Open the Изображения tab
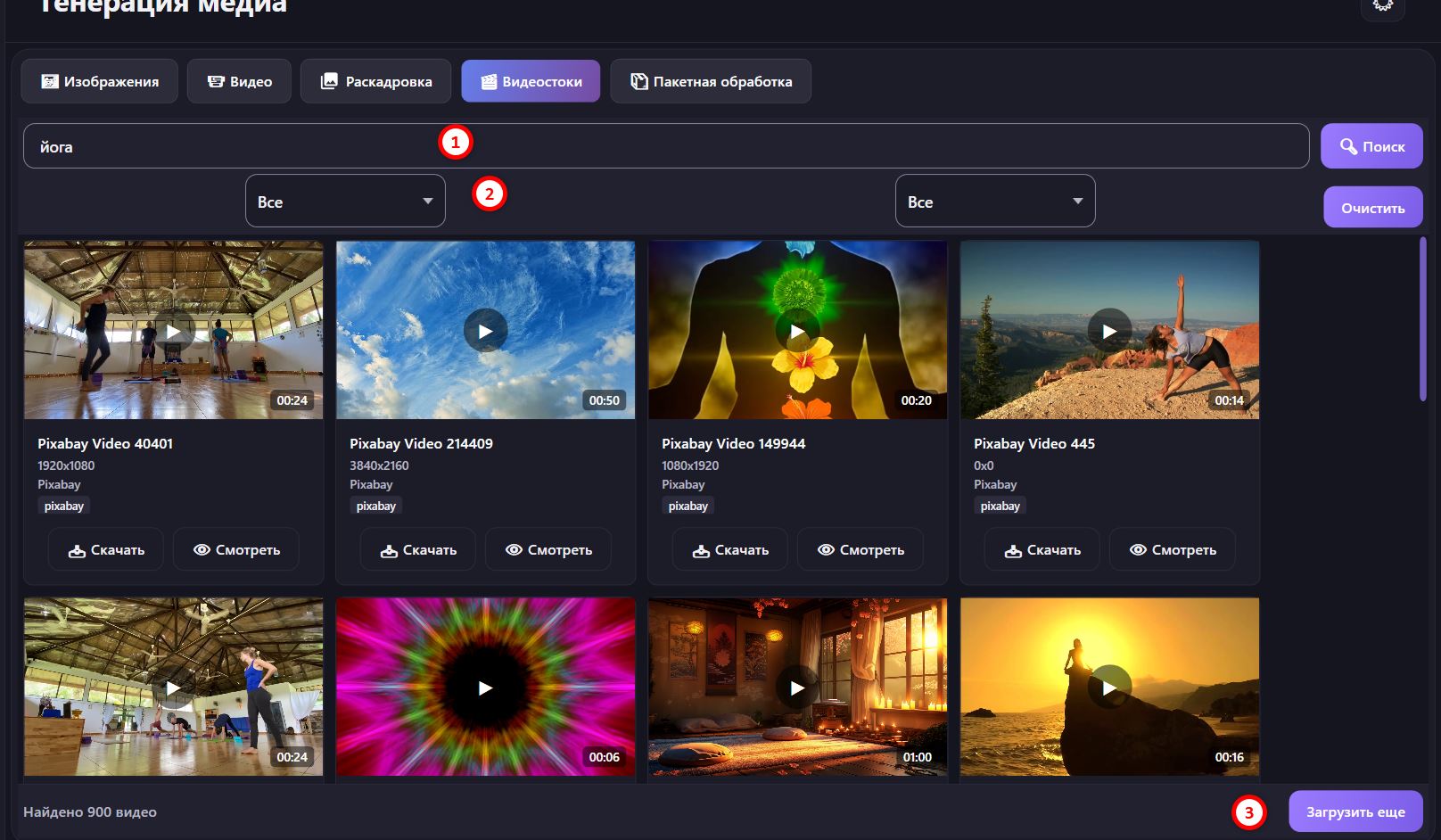The image size is (1441, 840). (99, 81)
